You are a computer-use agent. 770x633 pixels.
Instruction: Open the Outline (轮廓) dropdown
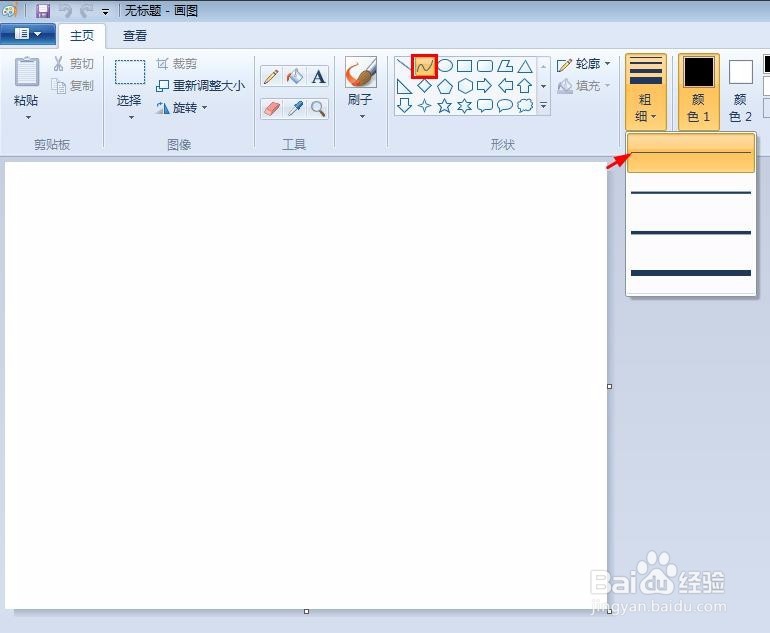pyautogui.click(x=584, y=64)
